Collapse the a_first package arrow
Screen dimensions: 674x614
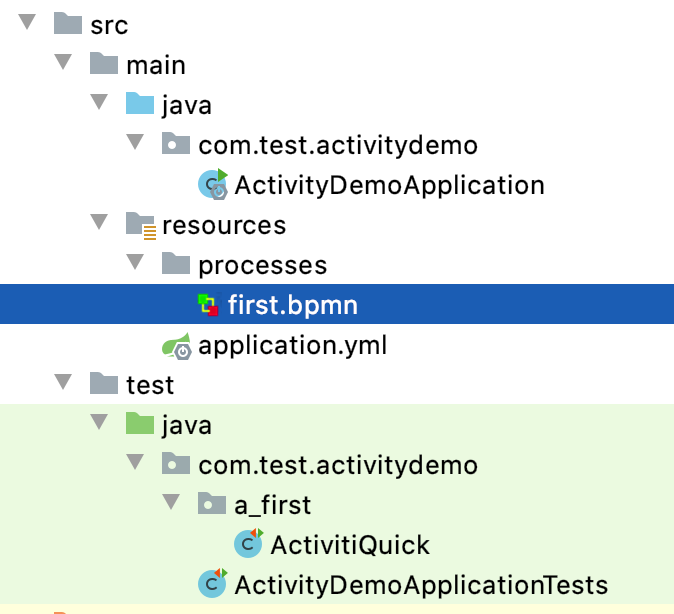click(172, 504)
